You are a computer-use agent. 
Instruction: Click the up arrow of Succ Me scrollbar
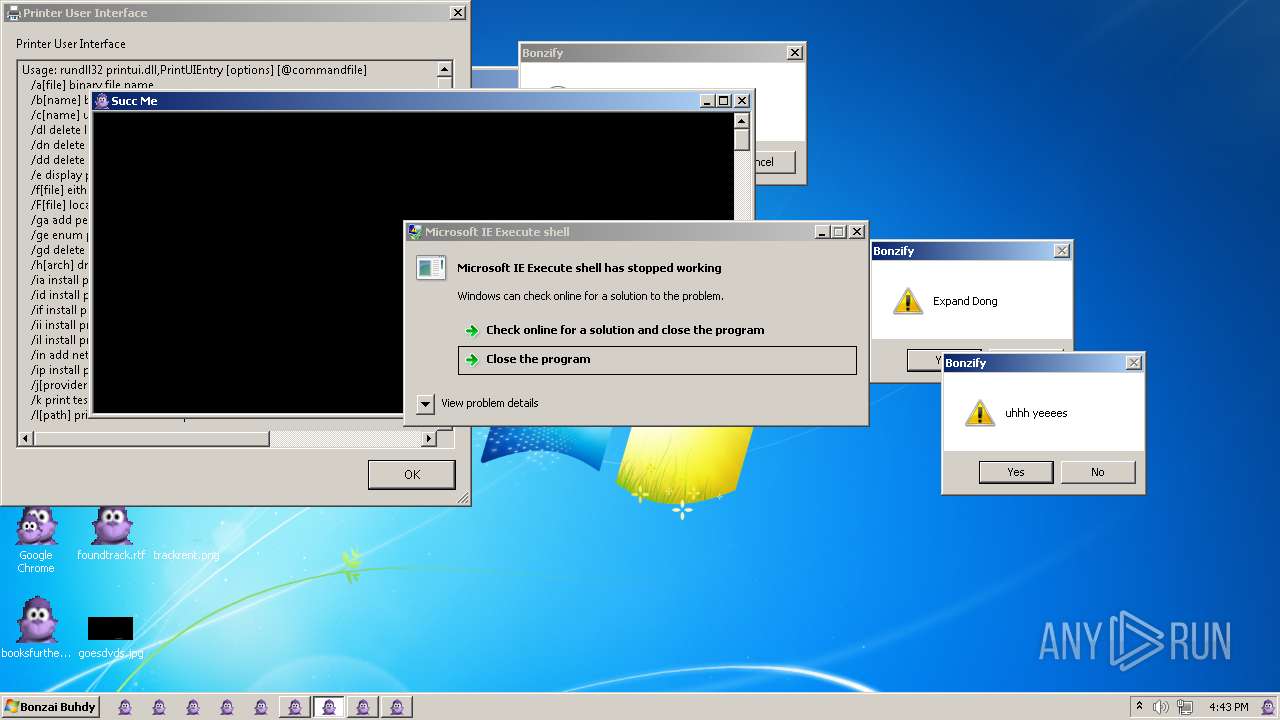[x=741, y=120]
